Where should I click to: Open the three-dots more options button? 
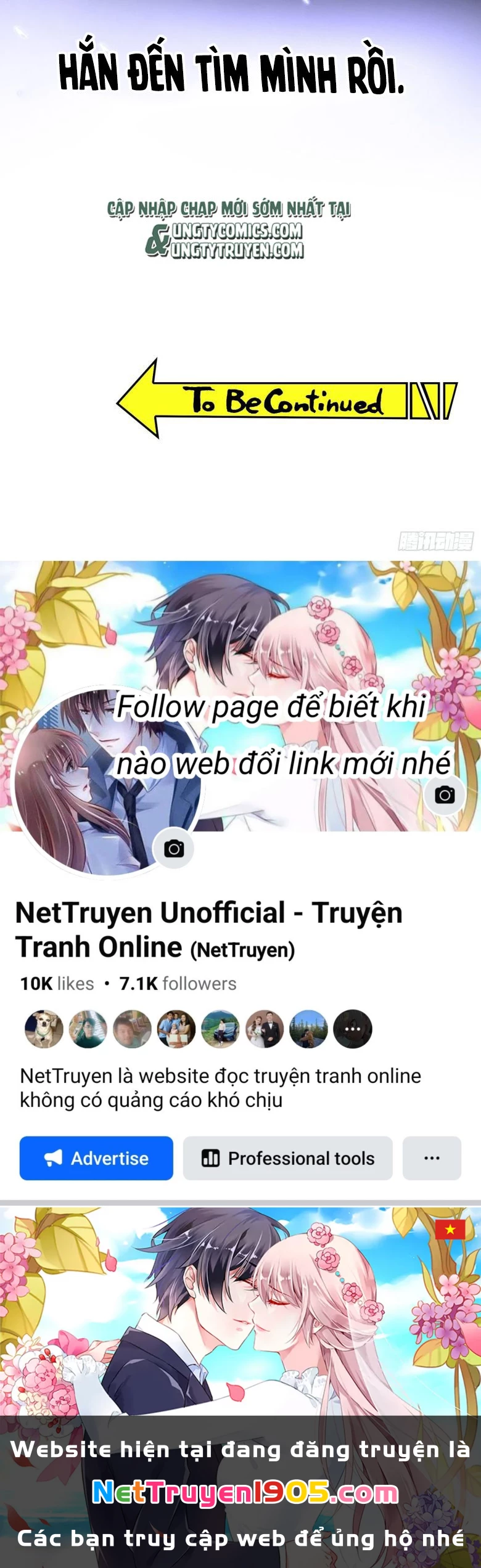point(432,1158)
